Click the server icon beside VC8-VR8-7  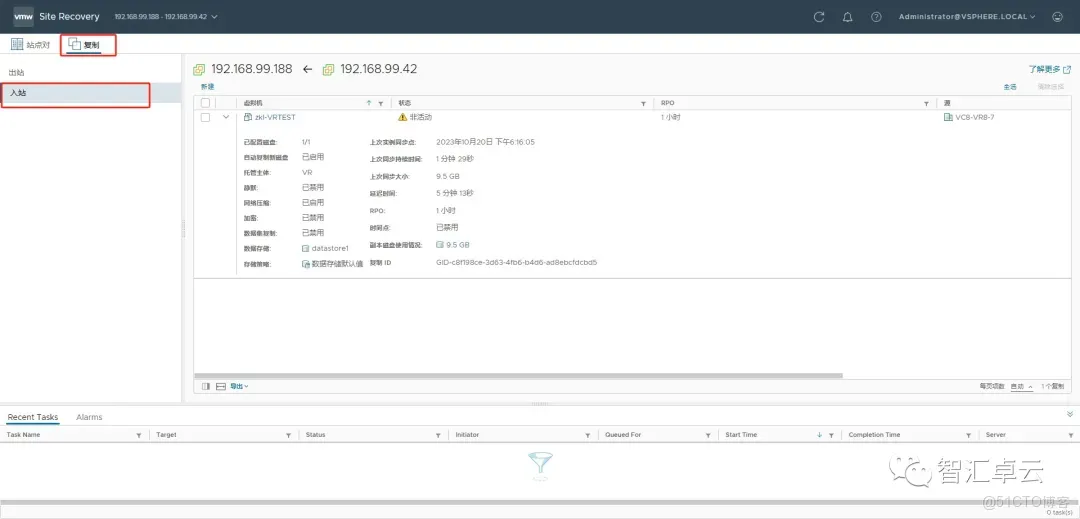point(948,117)
